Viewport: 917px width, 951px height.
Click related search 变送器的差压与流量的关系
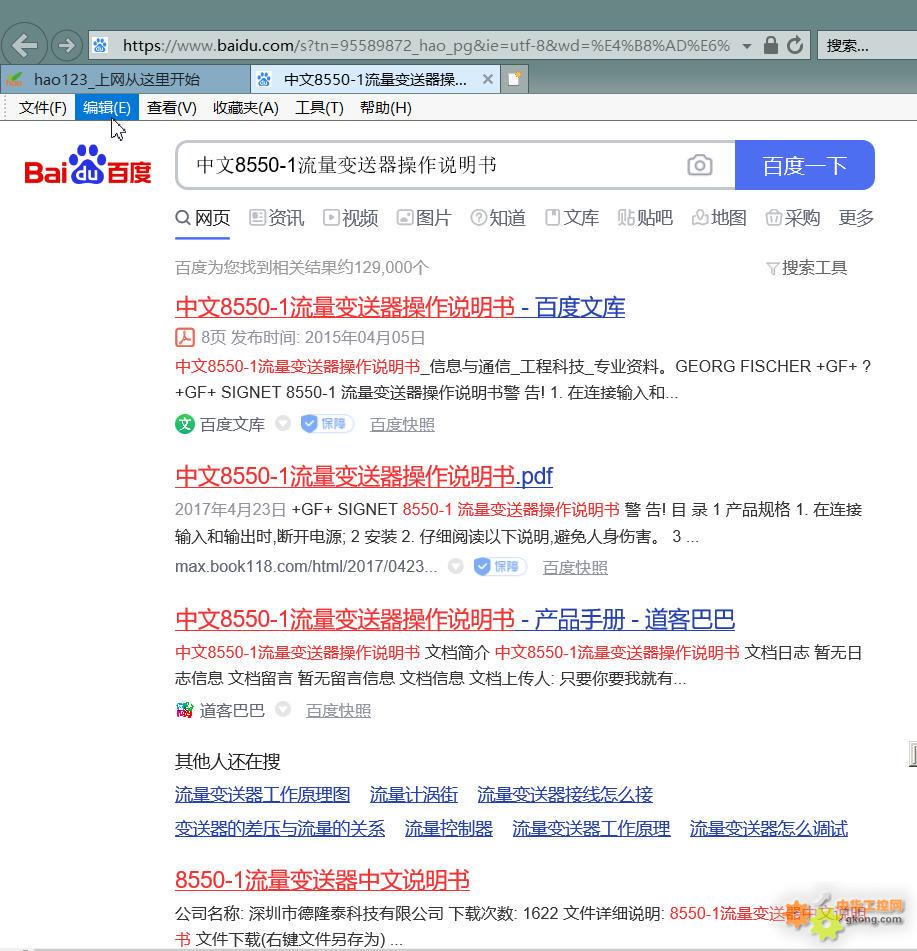tap(280, 828)
